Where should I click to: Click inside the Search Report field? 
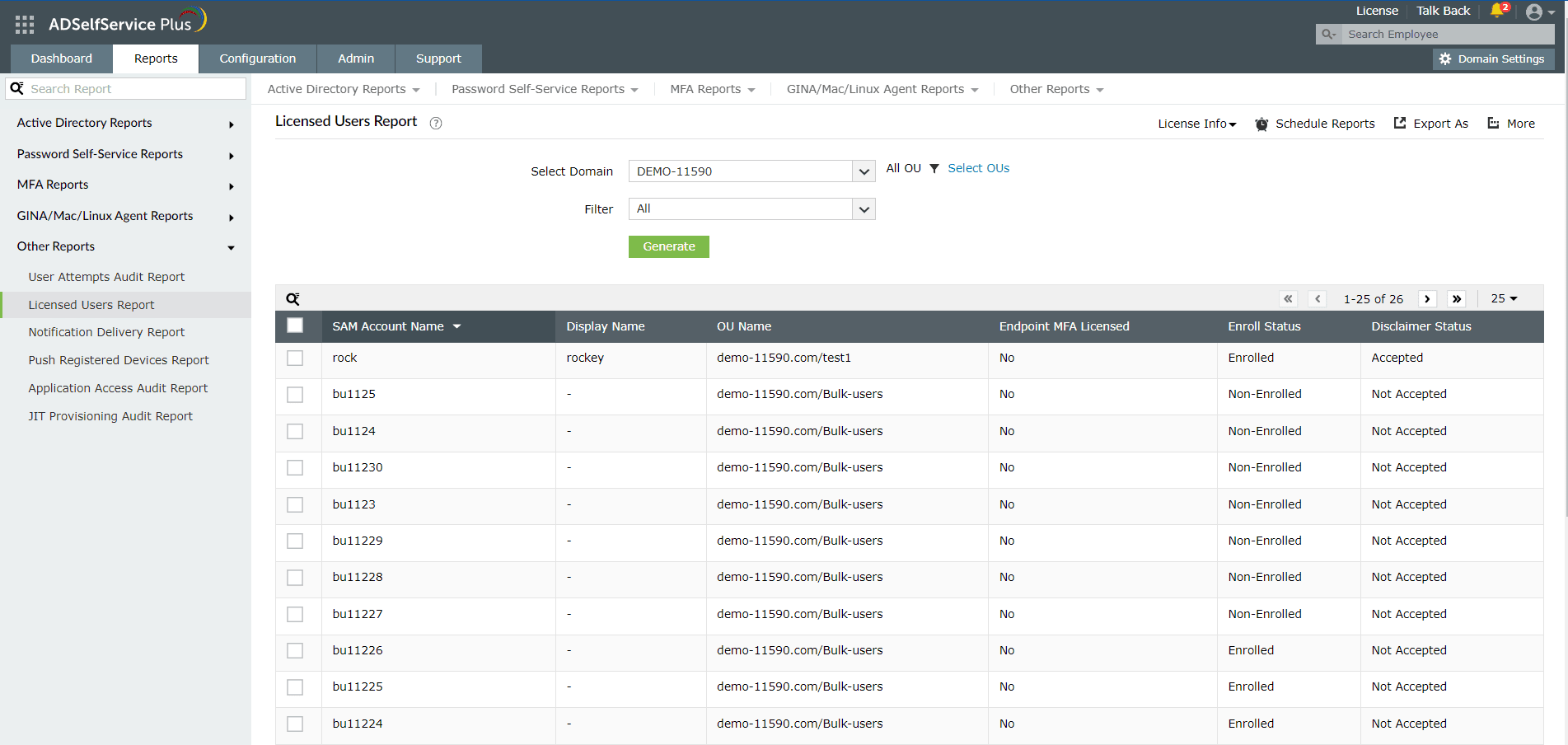[137, 88]
